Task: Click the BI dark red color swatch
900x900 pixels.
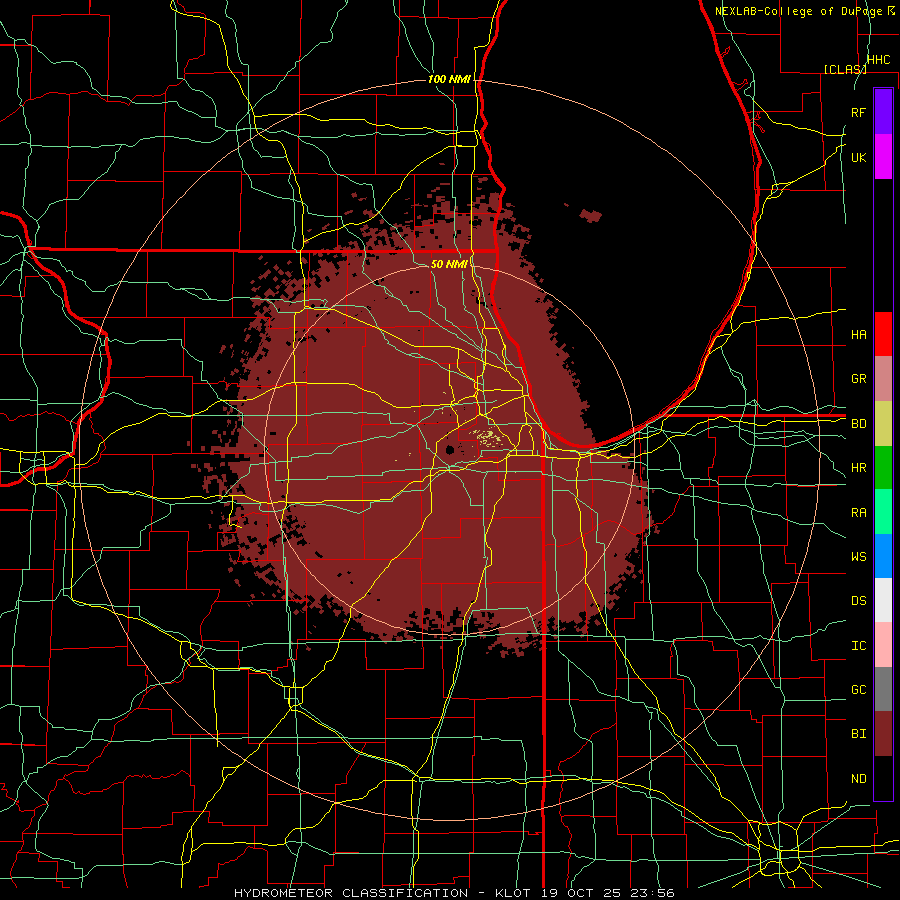Action: 883,734
